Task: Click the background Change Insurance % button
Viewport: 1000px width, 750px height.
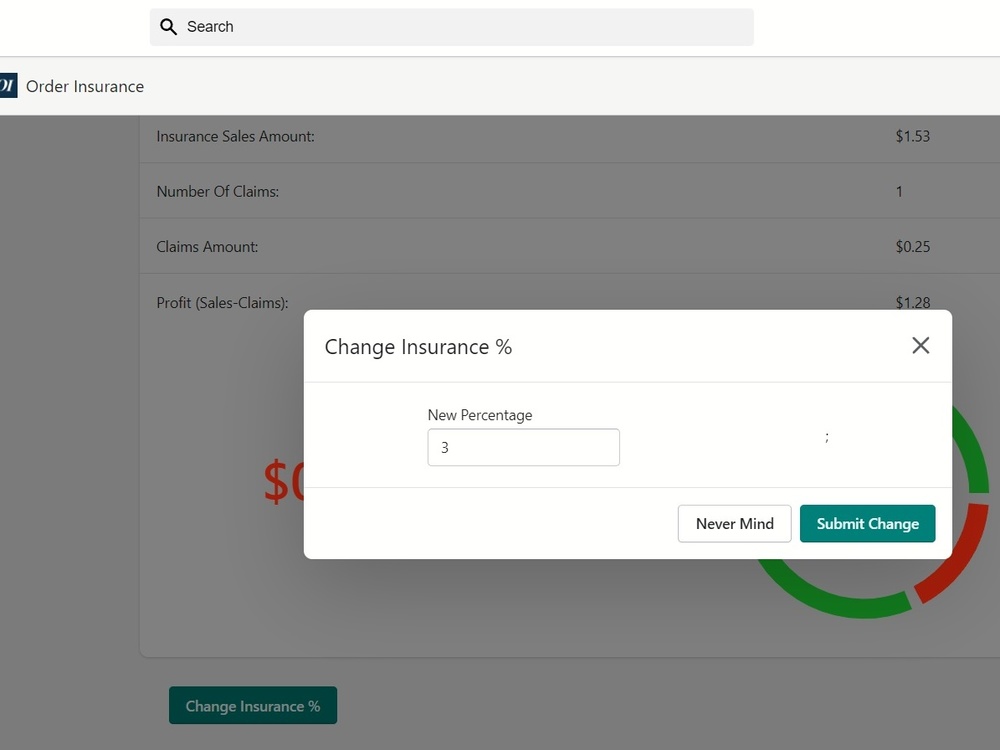Action: 253,705
